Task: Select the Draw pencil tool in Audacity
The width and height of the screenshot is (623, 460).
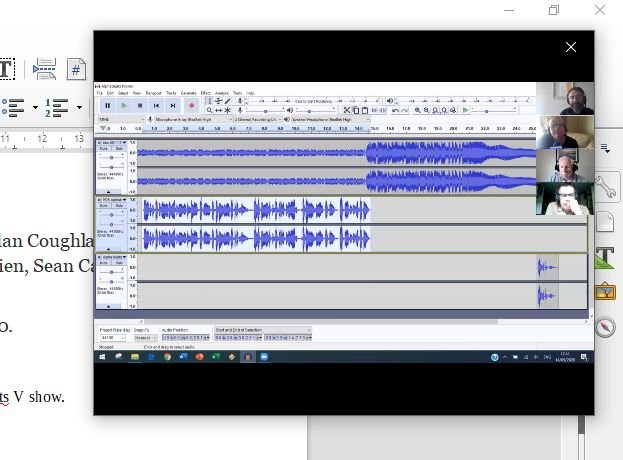Action: (228, 101)
